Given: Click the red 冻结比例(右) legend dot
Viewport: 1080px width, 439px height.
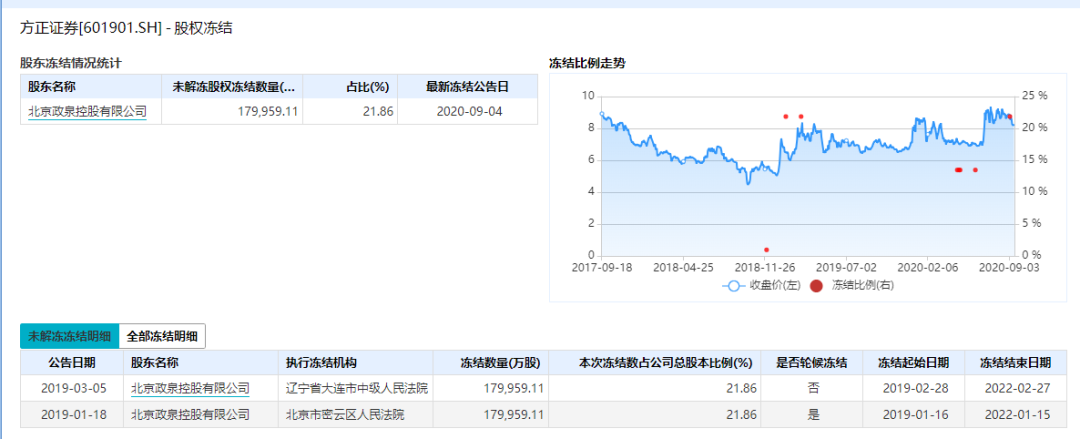Looking at the screenshot, I should point(816,286).
